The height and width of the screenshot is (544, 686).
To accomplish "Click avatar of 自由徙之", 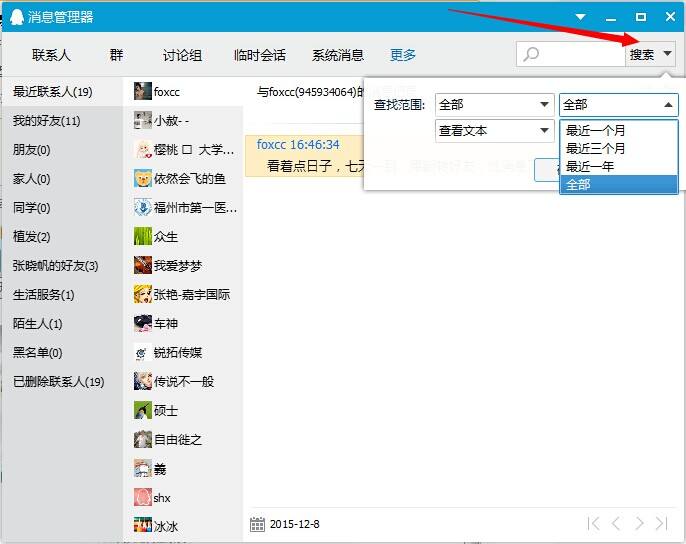I will point(143,439).
